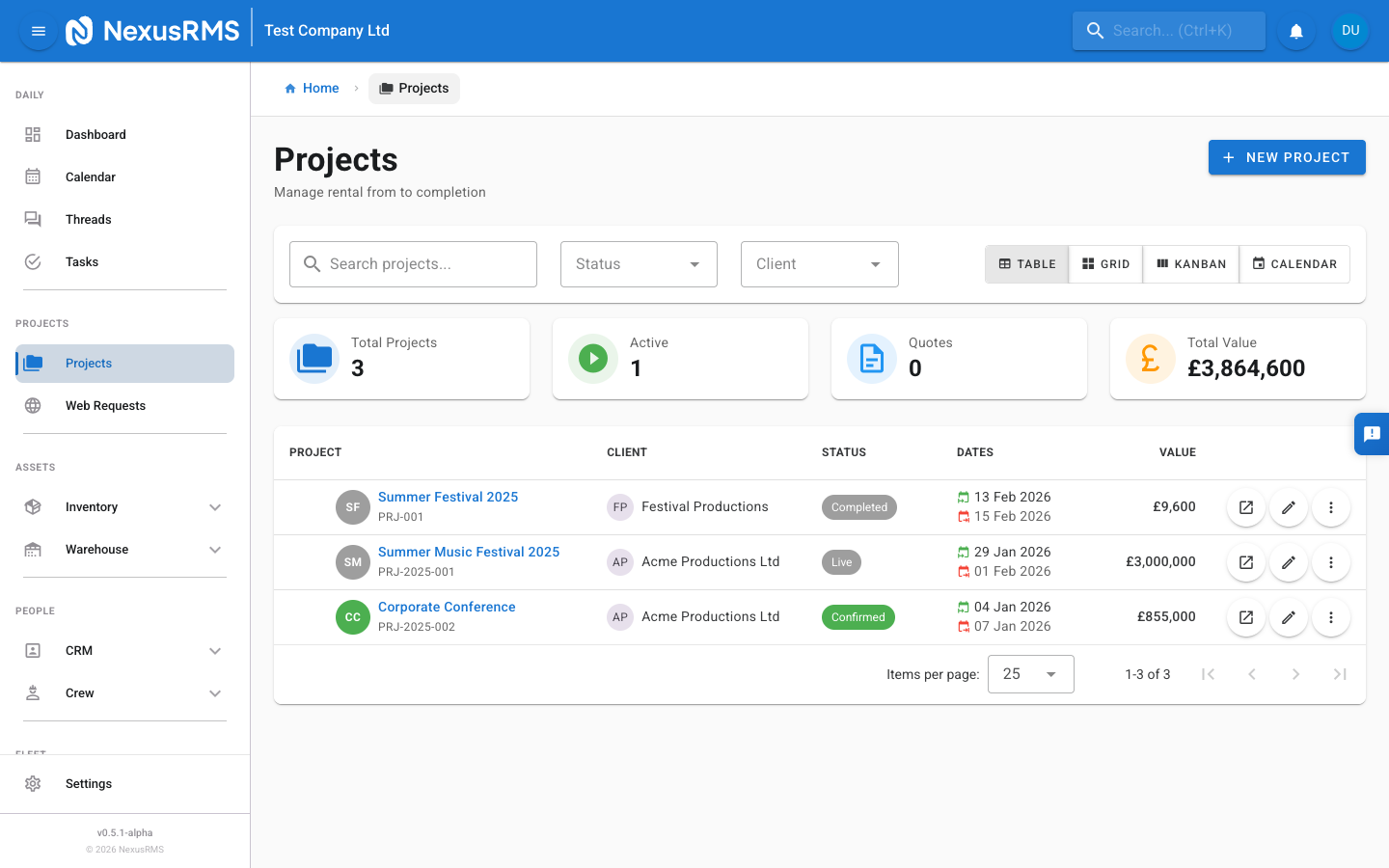The width and height of the screenshot is (1389, 868).
Task: Open notifications via the bell icon
Action: pos(1295,30)
